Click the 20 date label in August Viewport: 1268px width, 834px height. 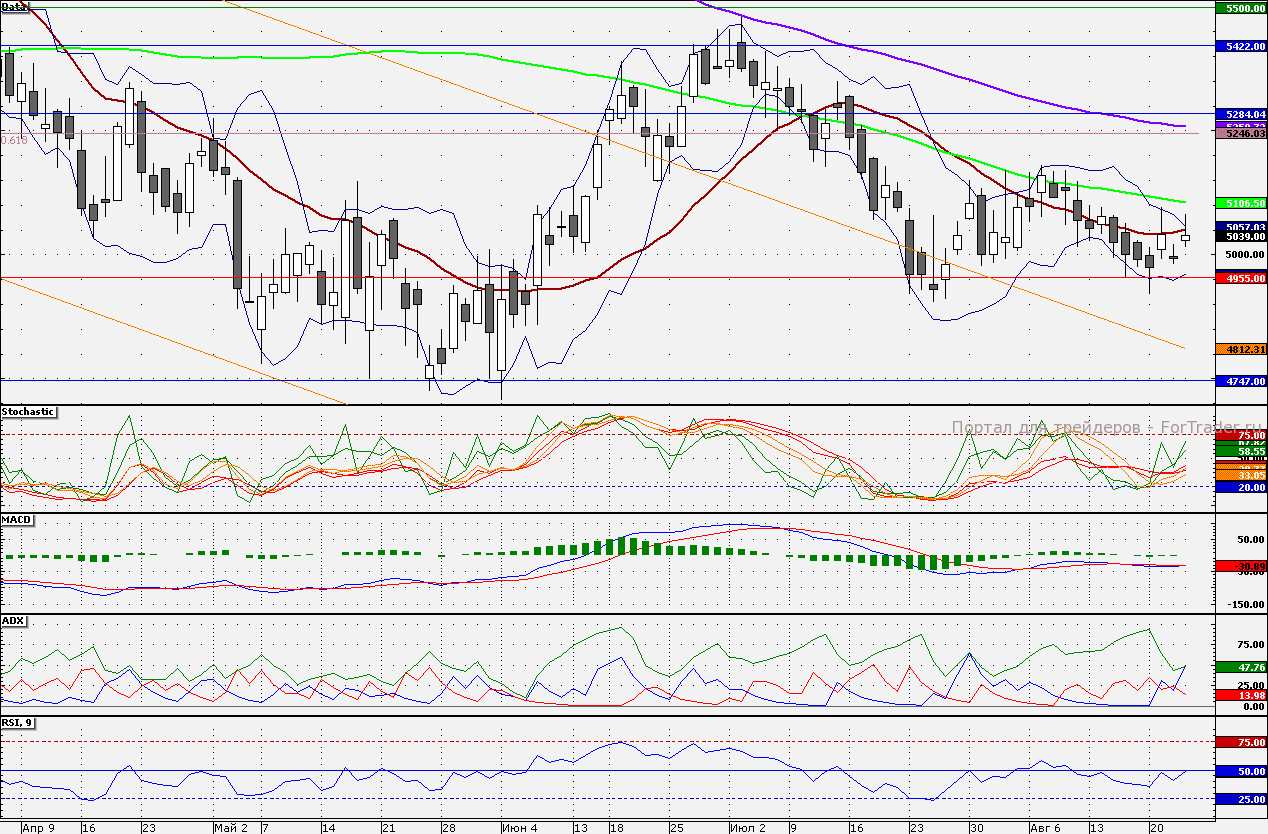point(1156,828)
